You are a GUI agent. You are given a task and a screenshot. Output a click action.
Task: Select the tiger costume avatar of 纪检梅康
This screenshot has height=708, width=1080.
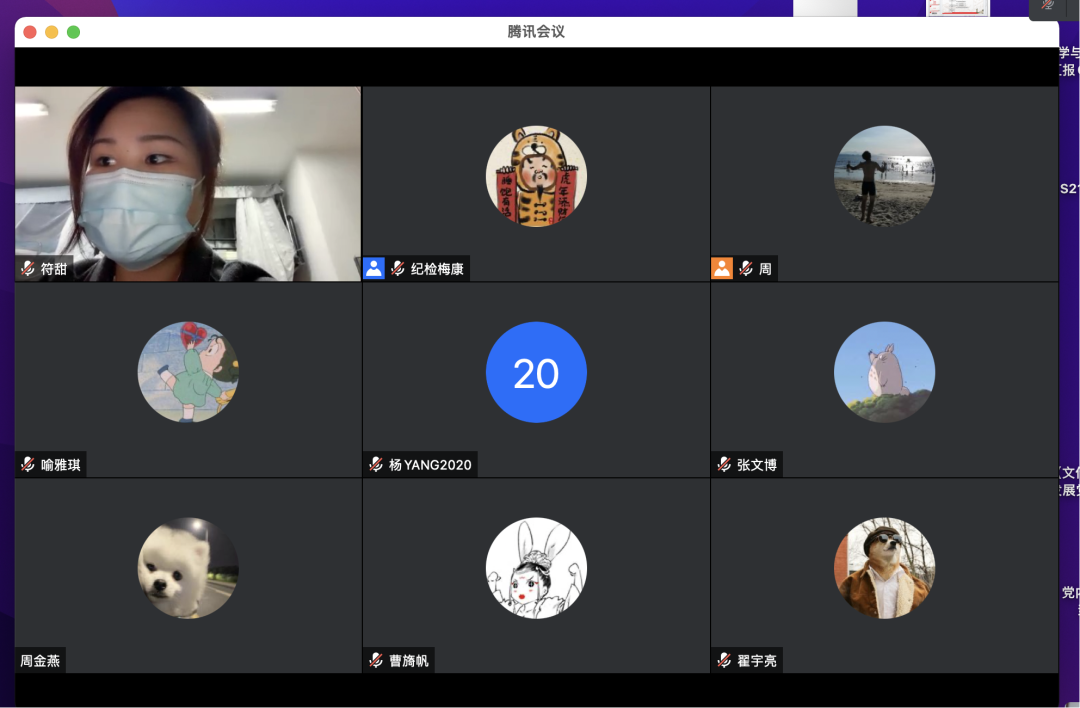536,176
